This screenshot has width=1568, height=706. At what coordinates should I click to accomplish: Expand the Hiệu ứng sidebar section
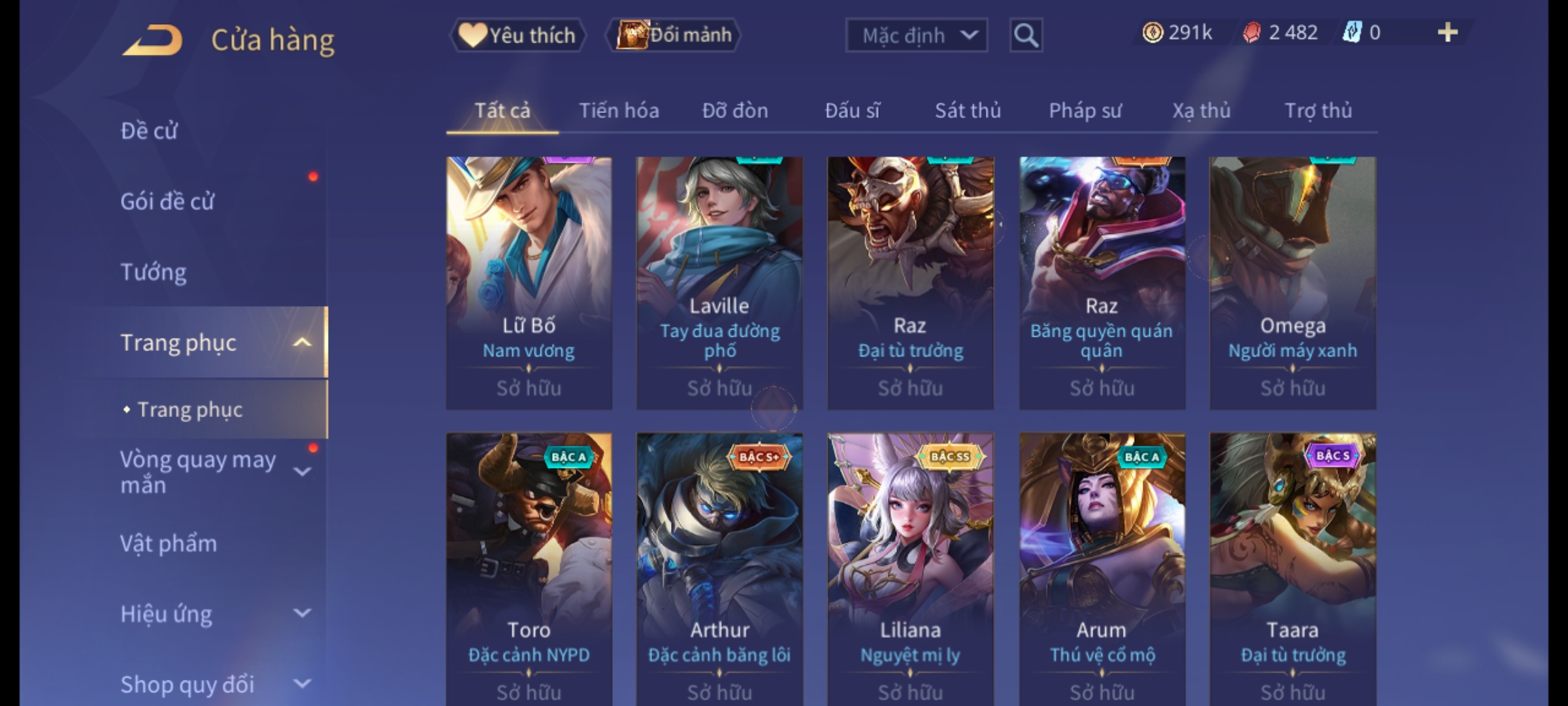(302, 613)
